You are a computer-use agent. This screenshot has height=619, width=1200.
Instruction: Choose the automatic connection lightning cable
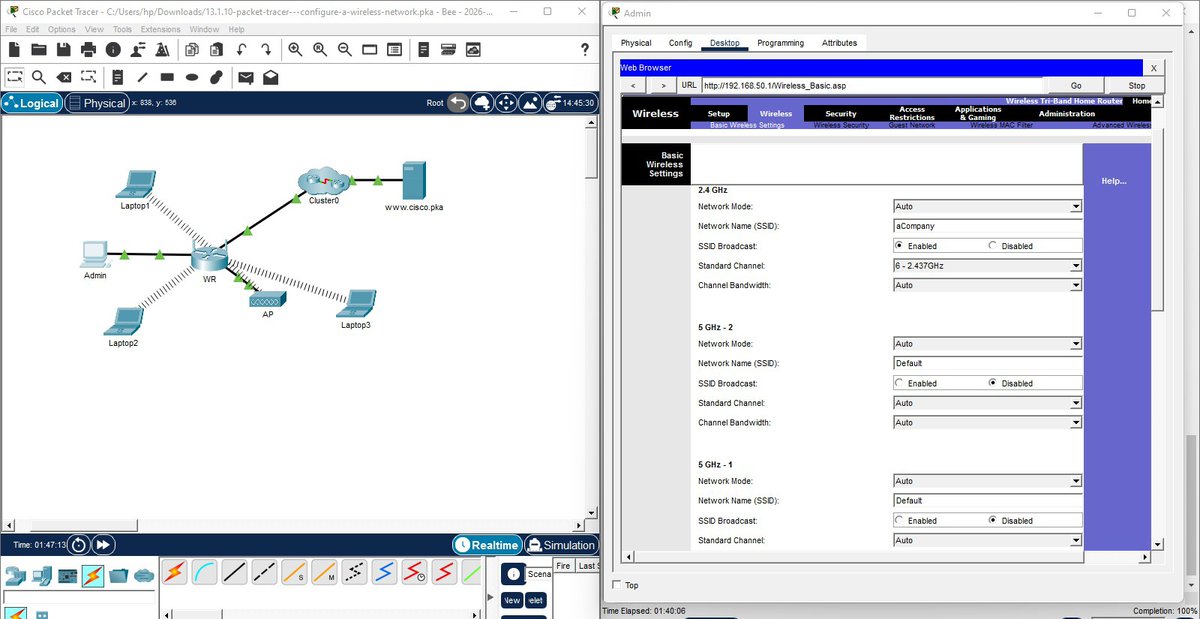[174, 572]
